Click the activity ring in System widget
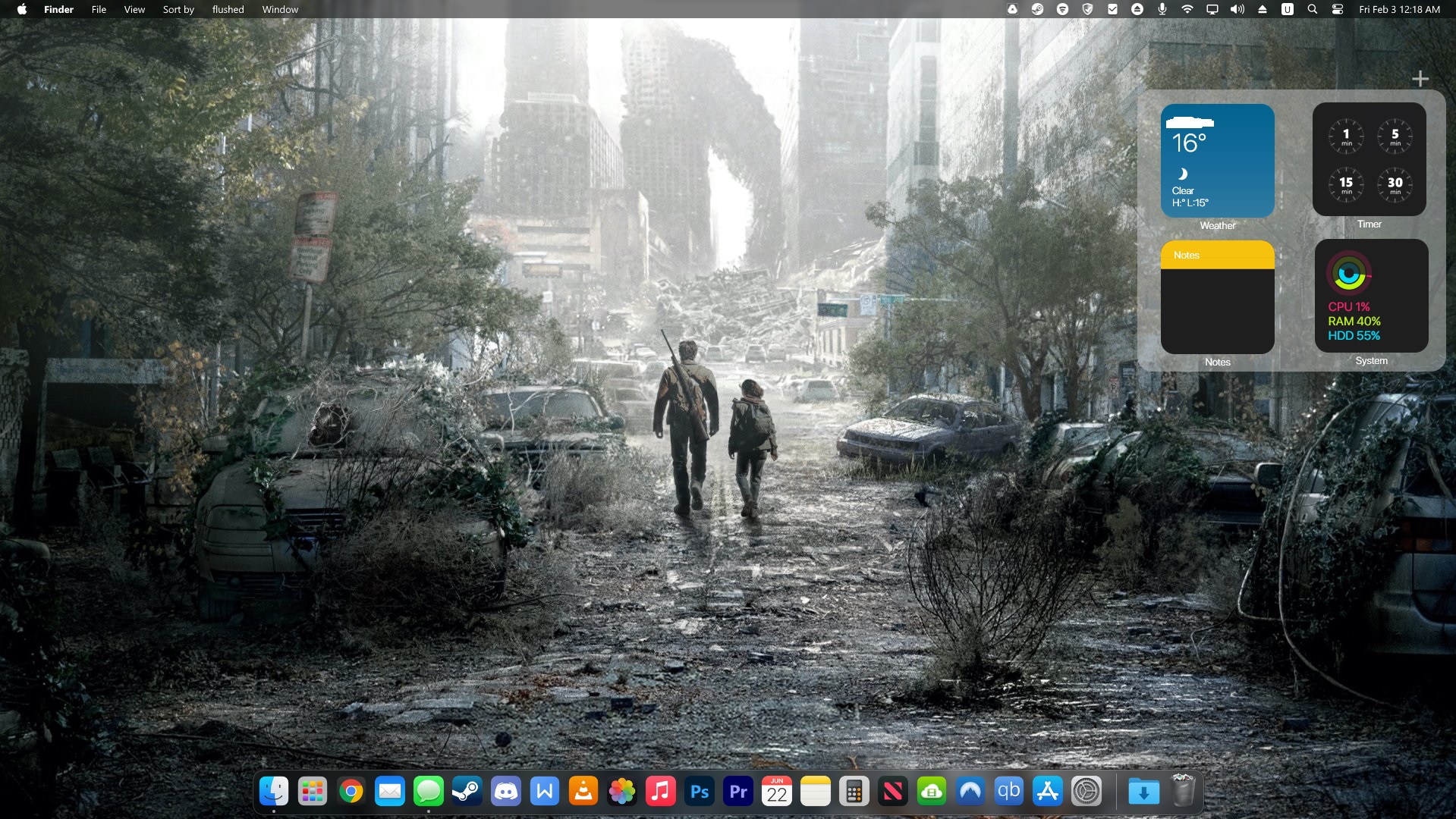 point(1349,273)
